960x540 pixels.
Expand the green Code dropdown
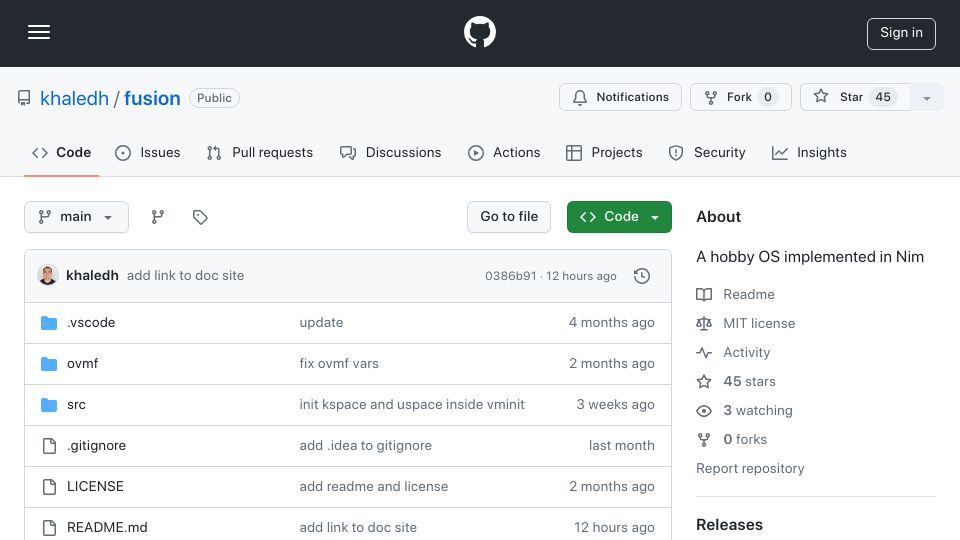tap(619, 217)
